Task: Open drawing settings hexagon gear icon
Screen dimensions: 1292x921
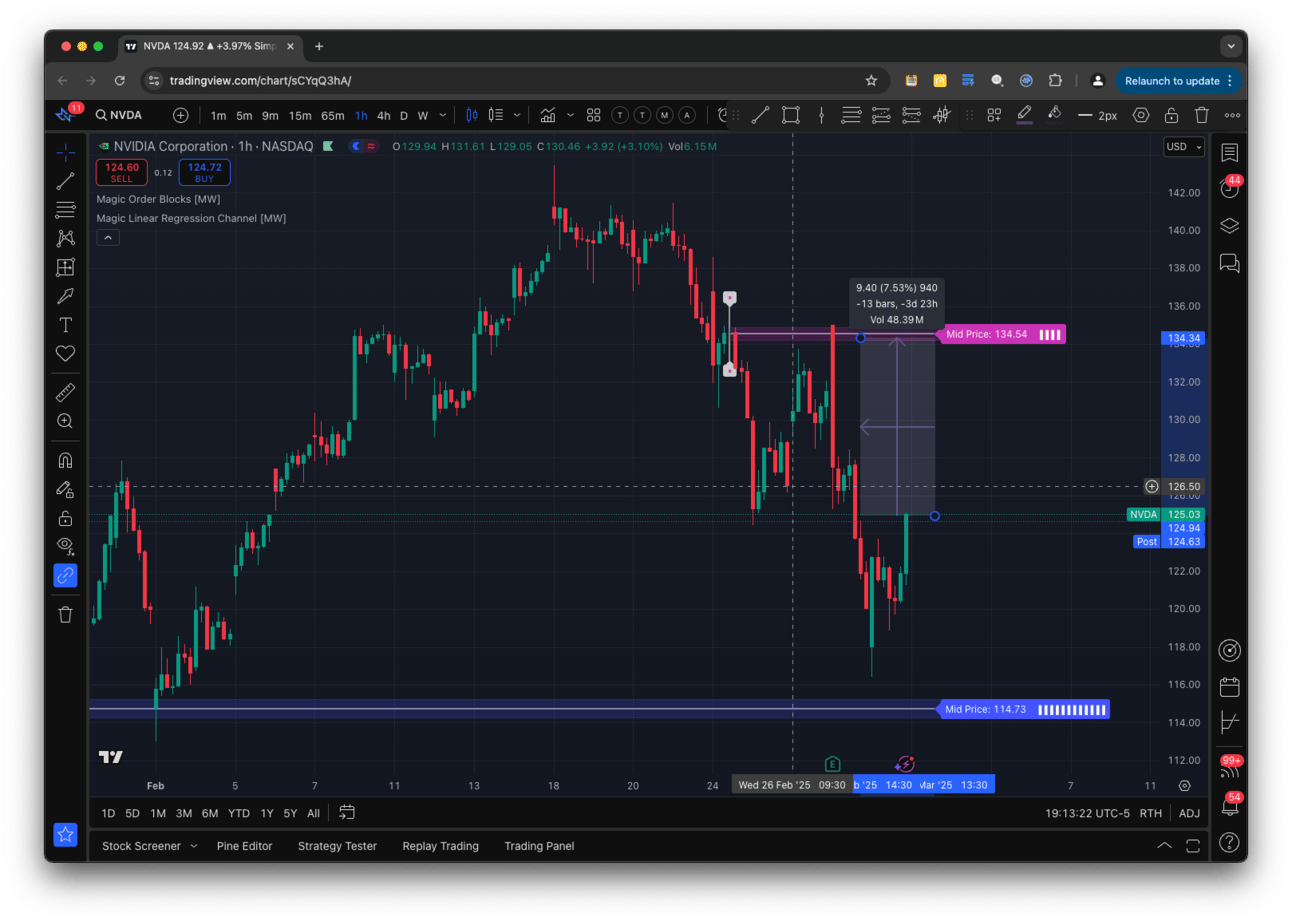Action: (1141, 116)
